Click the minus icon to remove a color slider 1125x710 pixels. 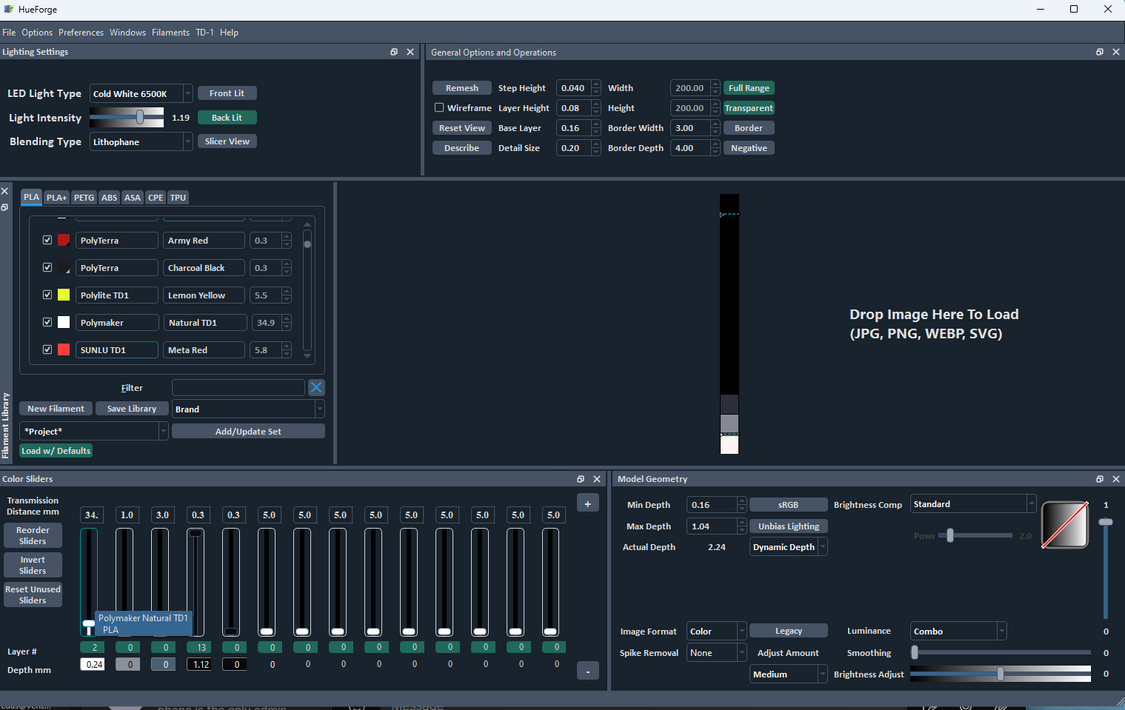588,671
